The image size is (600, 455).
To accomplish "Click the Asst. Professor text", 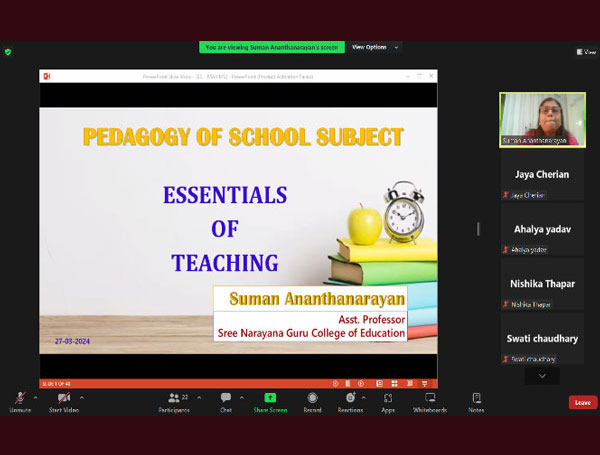I will coord(372,319).
